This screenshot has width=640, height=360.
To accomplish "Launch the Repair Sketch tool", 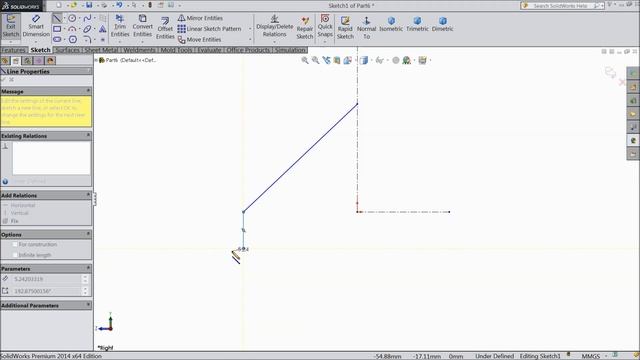I will [x=304, y=28].
